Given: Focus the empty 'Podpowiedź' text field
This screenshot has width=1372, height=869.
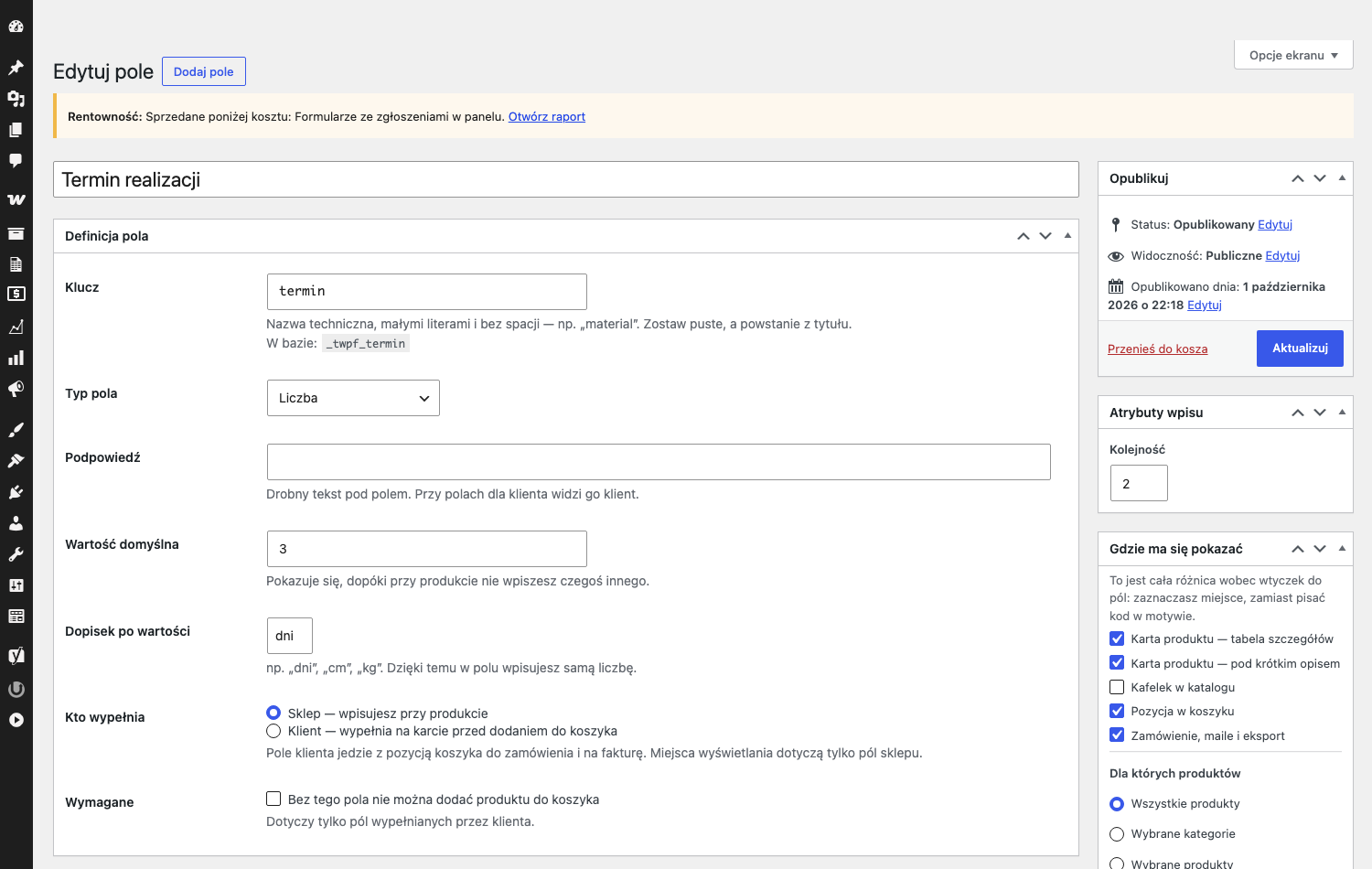Looking at the screenshot, I should pos(659,462).
